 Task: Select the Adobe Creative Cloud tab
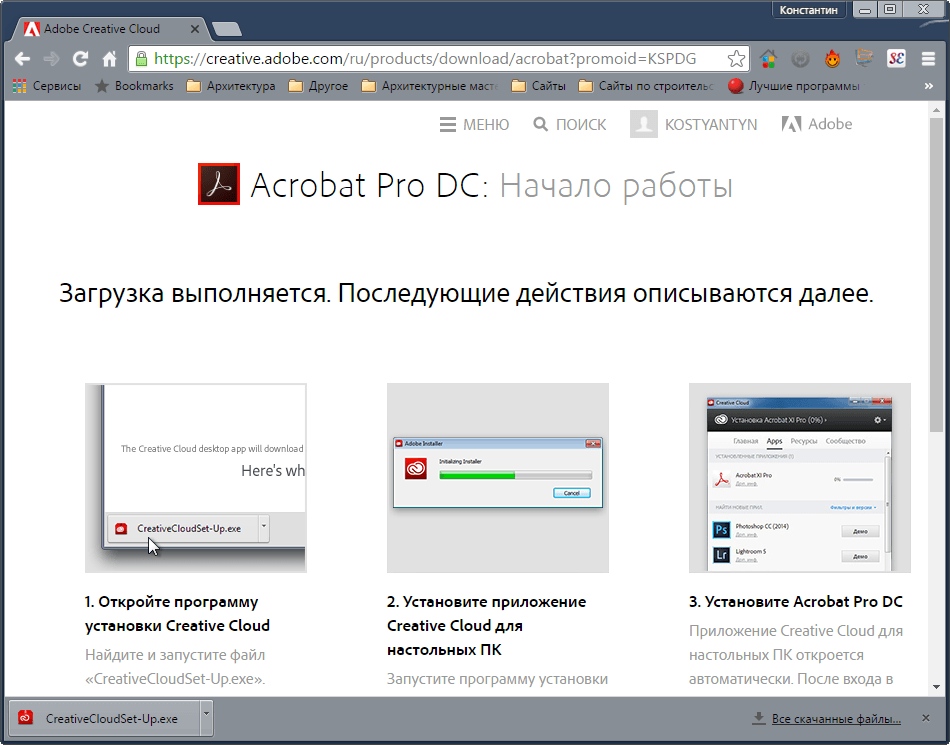[x=109, y=28]
